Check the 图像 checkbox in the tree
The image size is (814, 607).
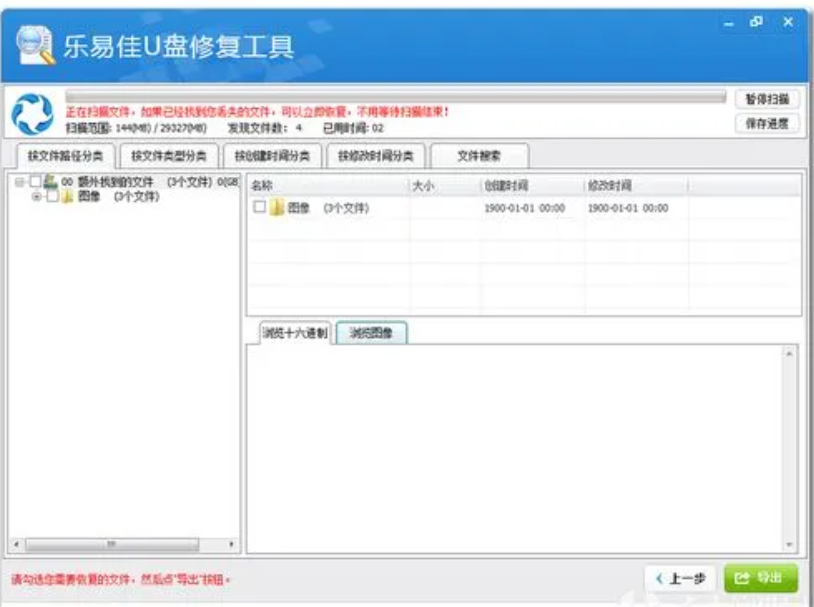coord(52,196)
